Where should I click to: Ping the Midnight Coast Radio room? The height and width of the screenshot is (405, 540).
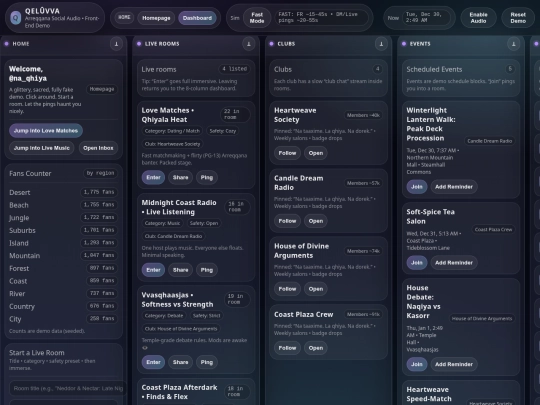(207, 270)
